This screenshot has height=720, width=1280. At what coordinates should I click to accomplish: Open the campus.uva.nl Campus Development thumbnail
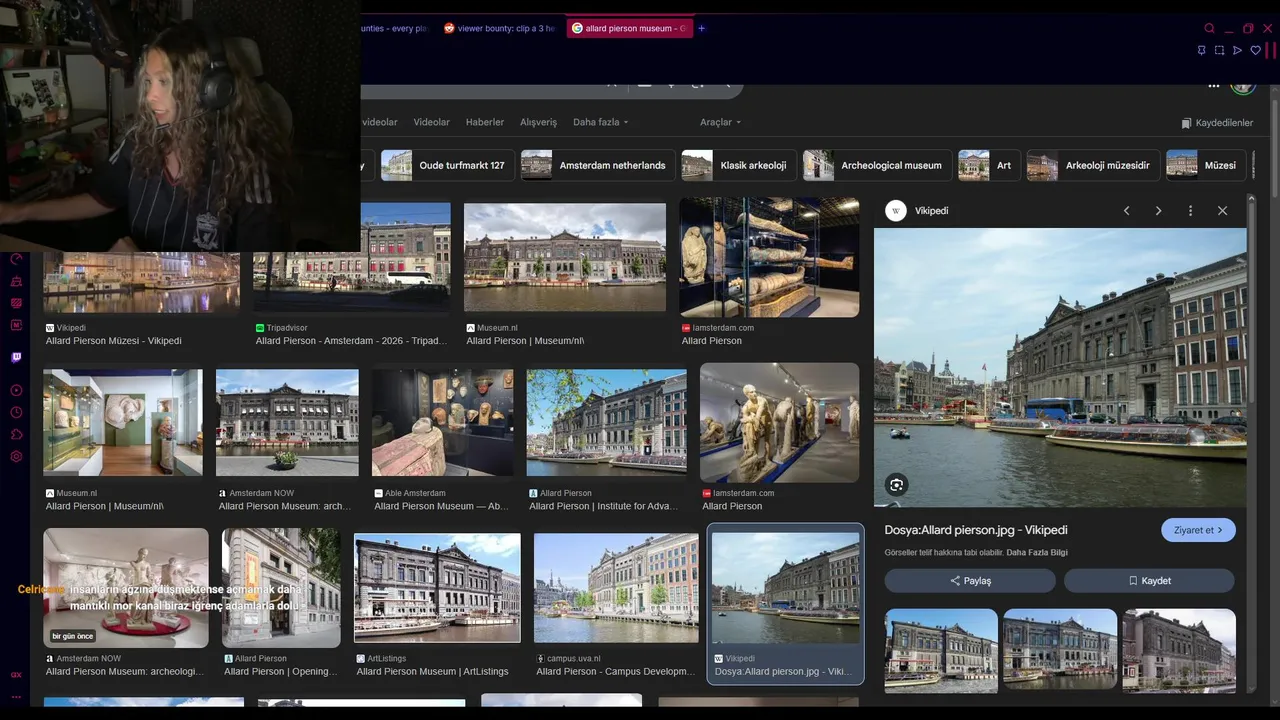point(616,588)
